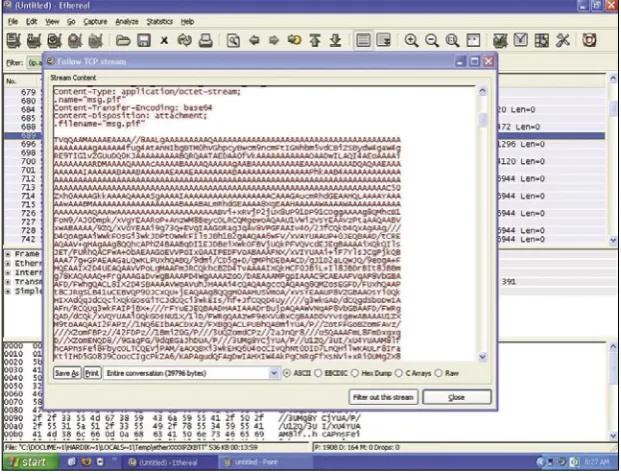Open preferences wrench icon
The height and width of the screenshot is (474, 621).
[562, 40]
